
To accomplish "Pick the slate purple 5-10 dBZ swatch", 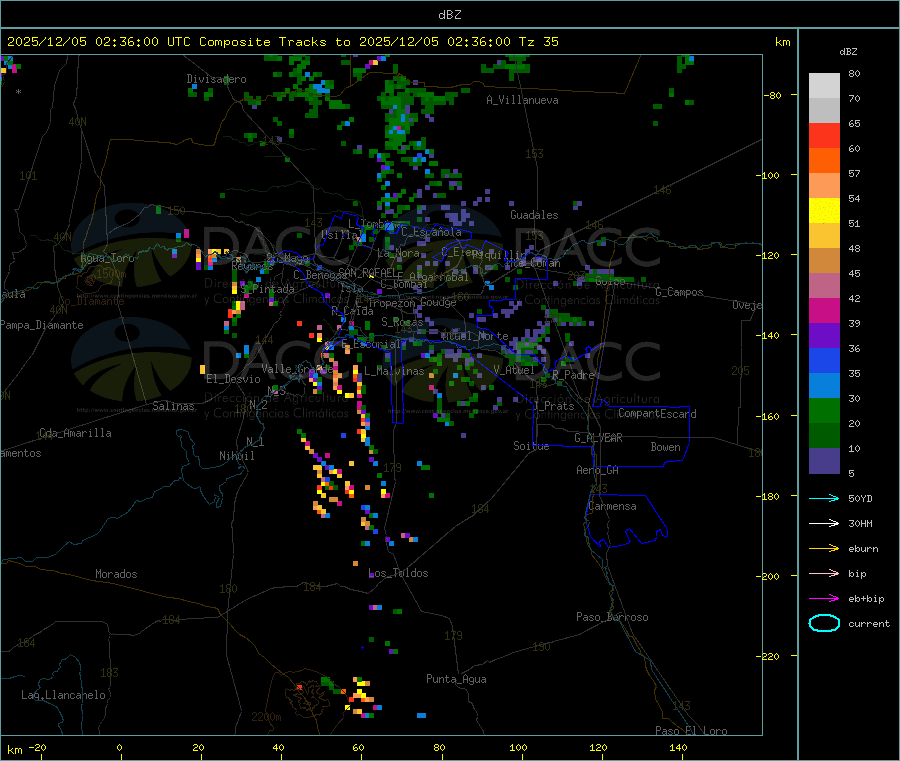I will point(824,461).
